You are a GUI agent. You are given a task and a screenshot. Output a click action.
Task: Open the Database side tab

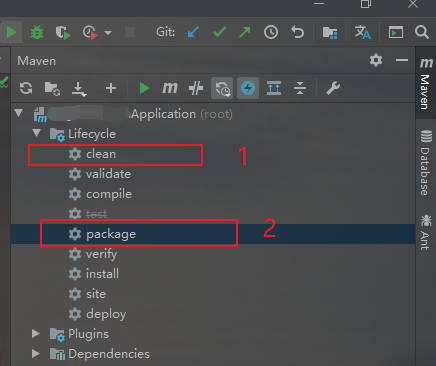coord(426,163)
